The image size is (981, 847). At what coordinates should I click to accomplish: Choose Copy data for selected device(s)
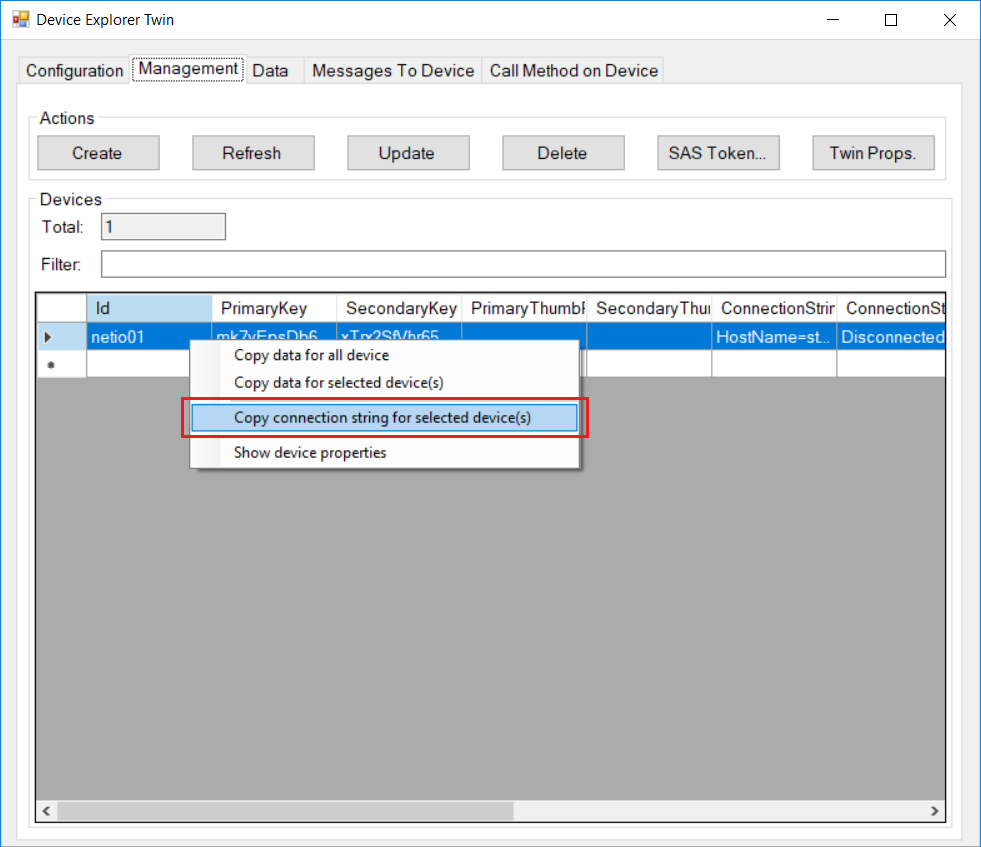tap(384, 383)
